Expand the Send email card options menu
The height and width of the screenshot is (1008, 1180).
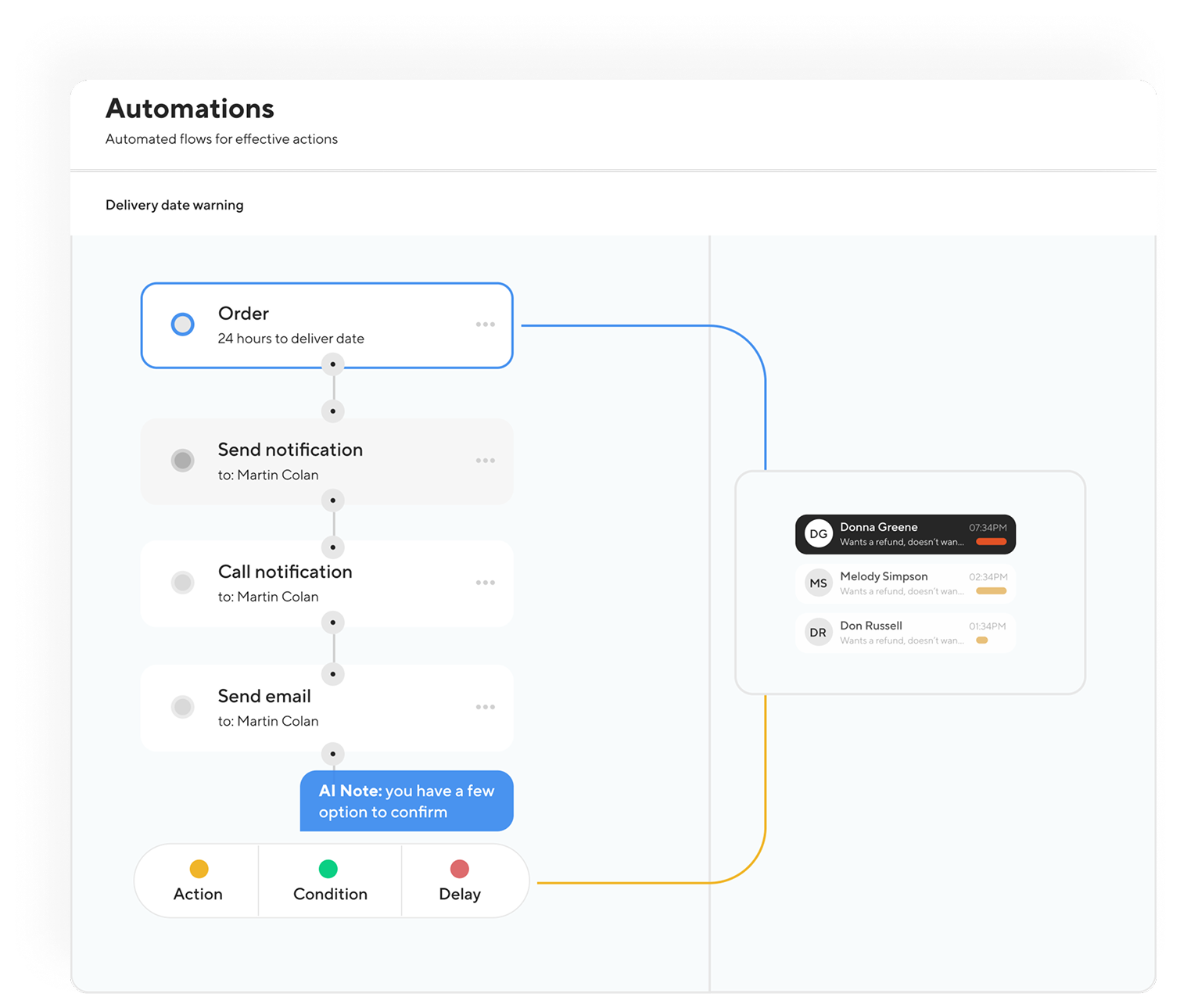(x=485, y=707)
